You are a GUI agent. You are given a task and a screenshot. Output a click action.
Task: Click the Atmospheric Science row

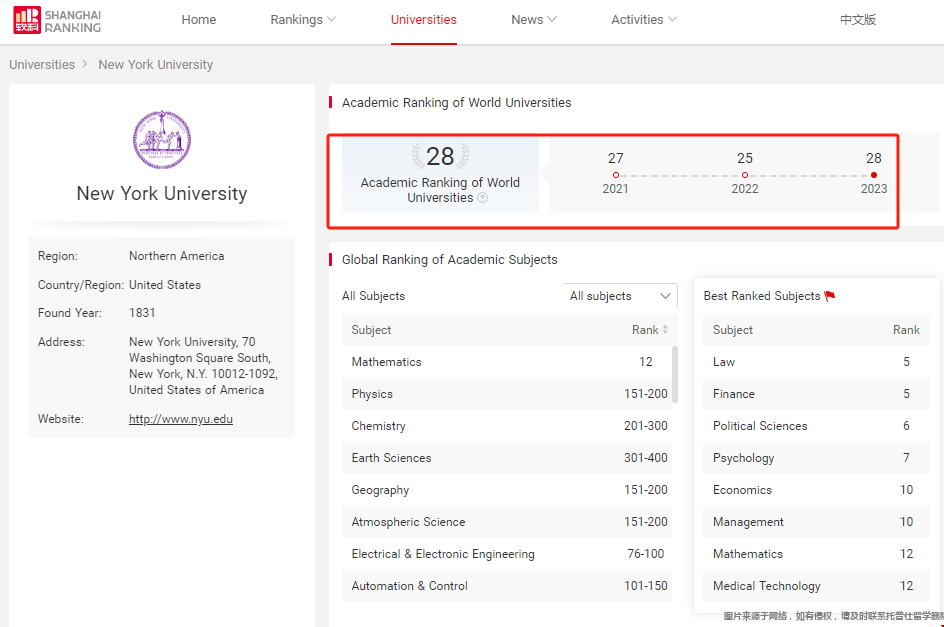click(x=507, y=522)
